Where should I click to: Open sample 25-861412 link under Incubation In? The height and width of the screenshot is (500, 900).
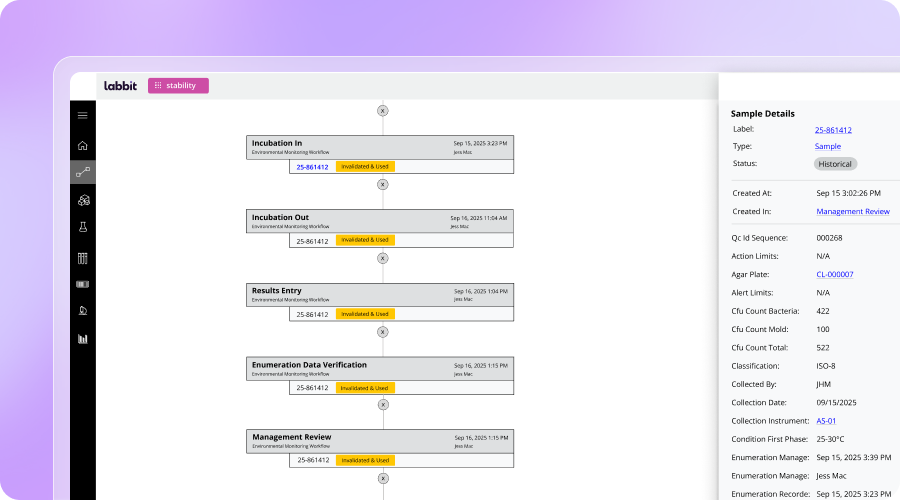point(312,167)
